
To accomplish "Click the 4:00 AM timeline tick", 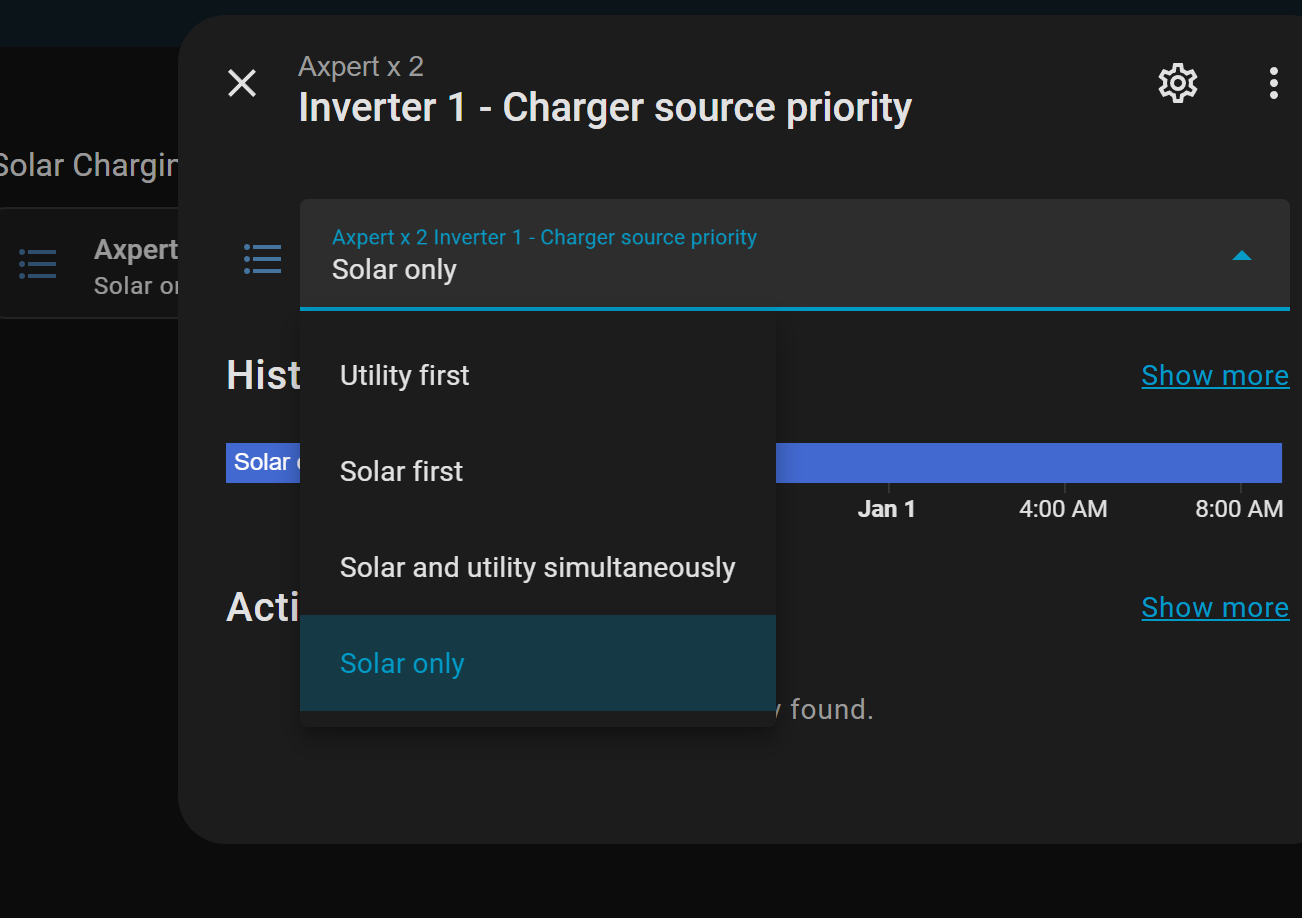I will (1062, 509).
